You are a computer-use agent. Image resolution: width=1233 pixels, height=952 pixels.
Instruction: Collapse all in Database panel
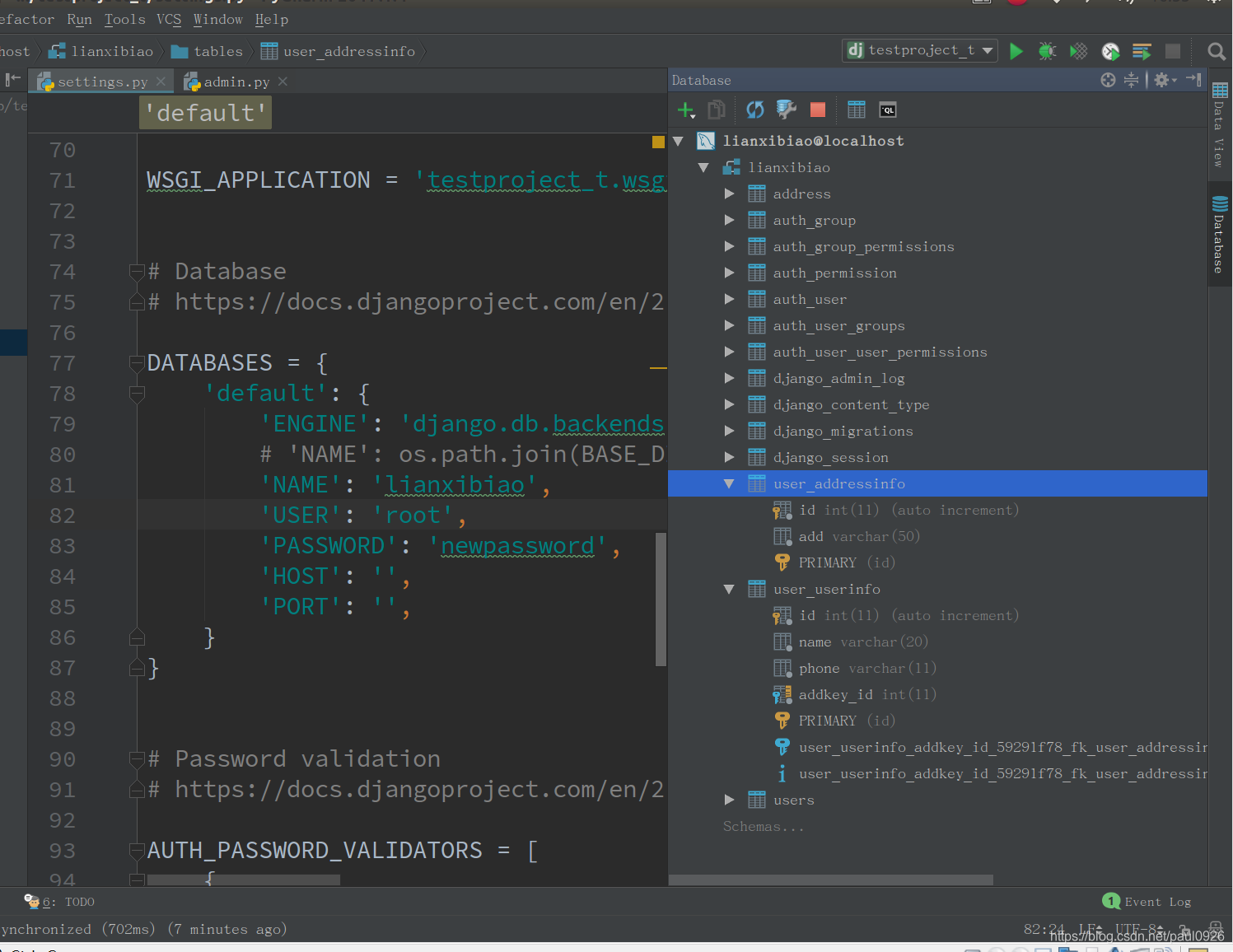1131,80
